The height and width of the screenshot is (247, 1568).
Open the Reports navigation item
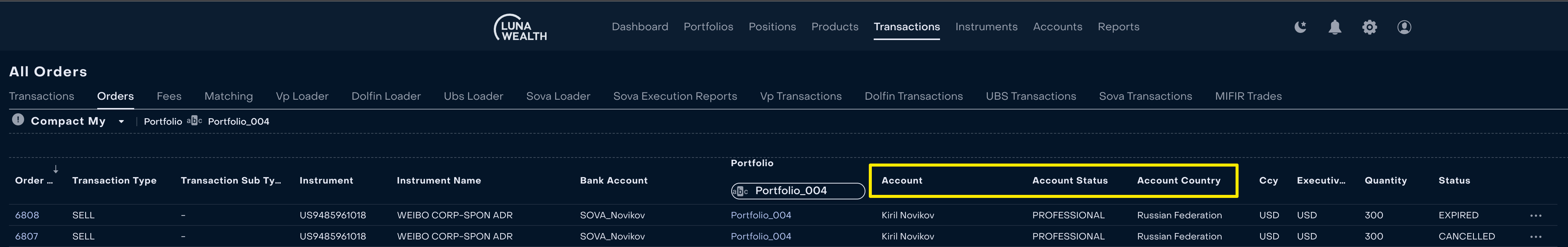[x=1118, y=27]
